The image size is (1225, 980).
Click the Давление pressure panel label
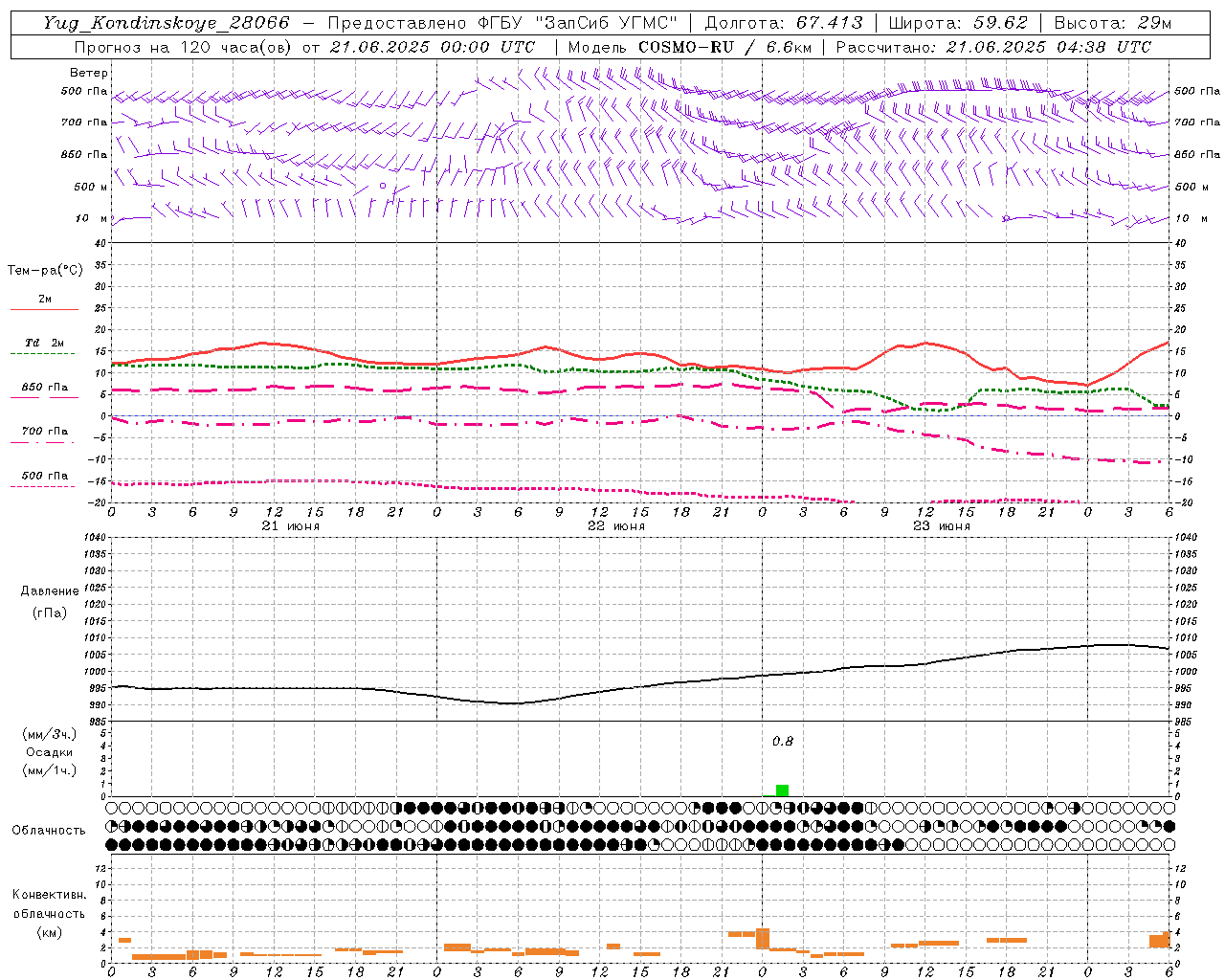pyautogui.click(x=50, y=591)
